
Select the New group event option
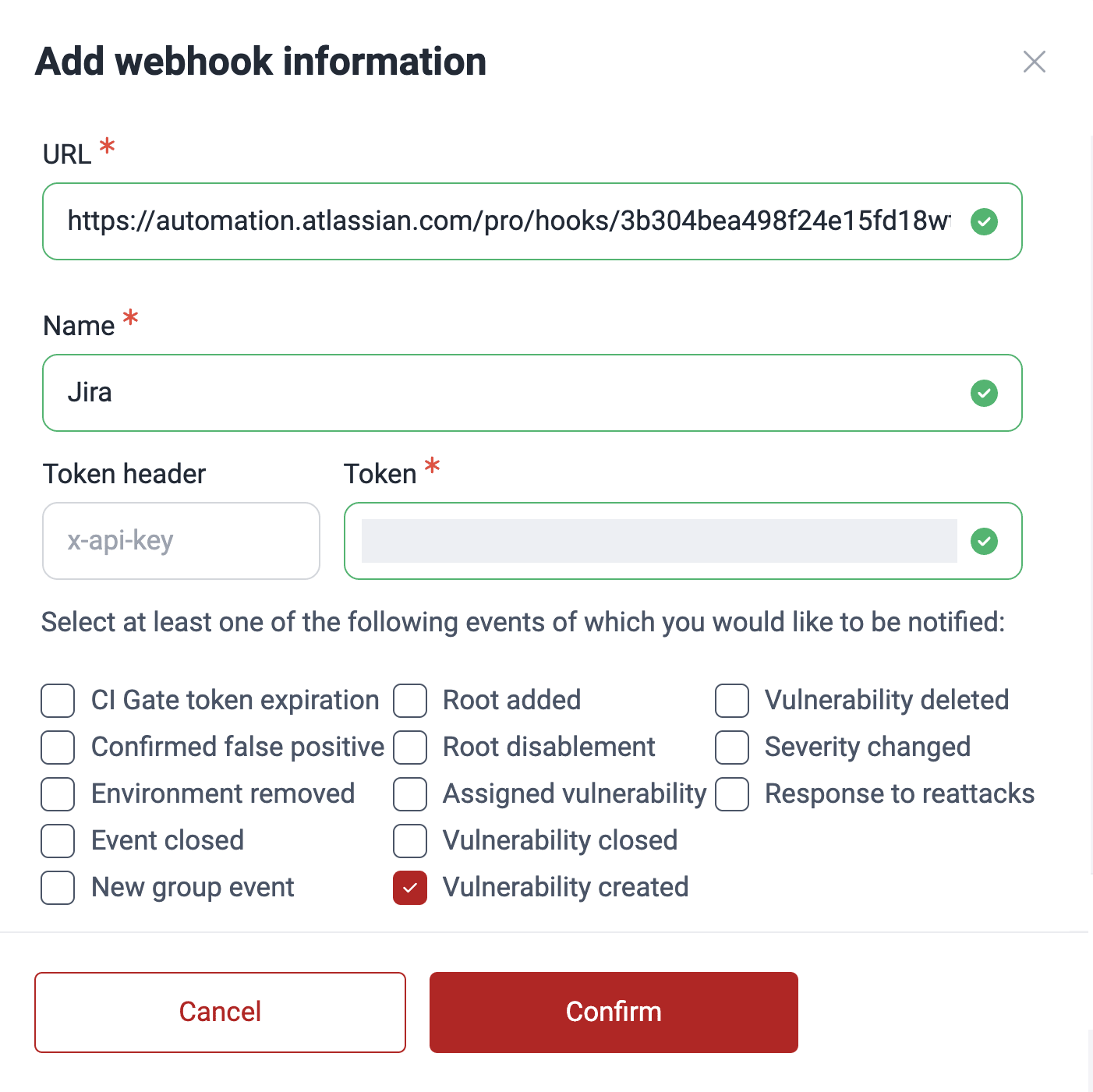coord(58,887)
